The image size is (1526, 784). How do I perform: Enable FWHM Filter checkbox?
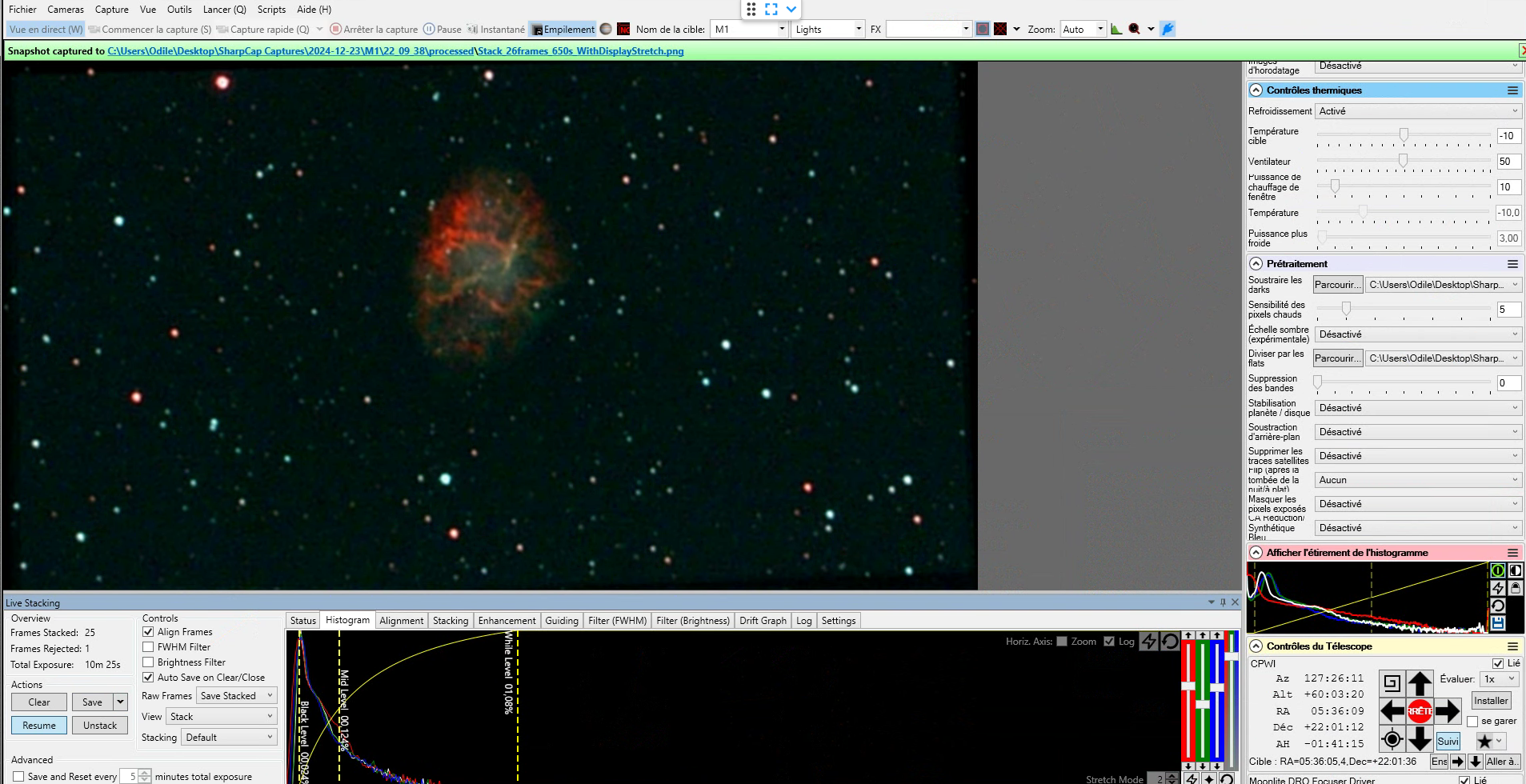(148, 647)
